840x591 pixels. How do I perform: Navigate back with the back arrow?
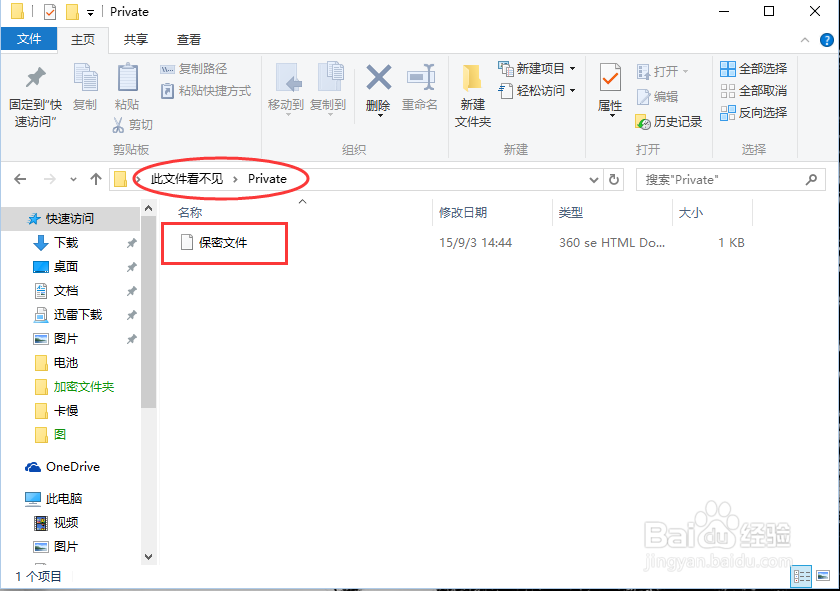click(20, 179)
